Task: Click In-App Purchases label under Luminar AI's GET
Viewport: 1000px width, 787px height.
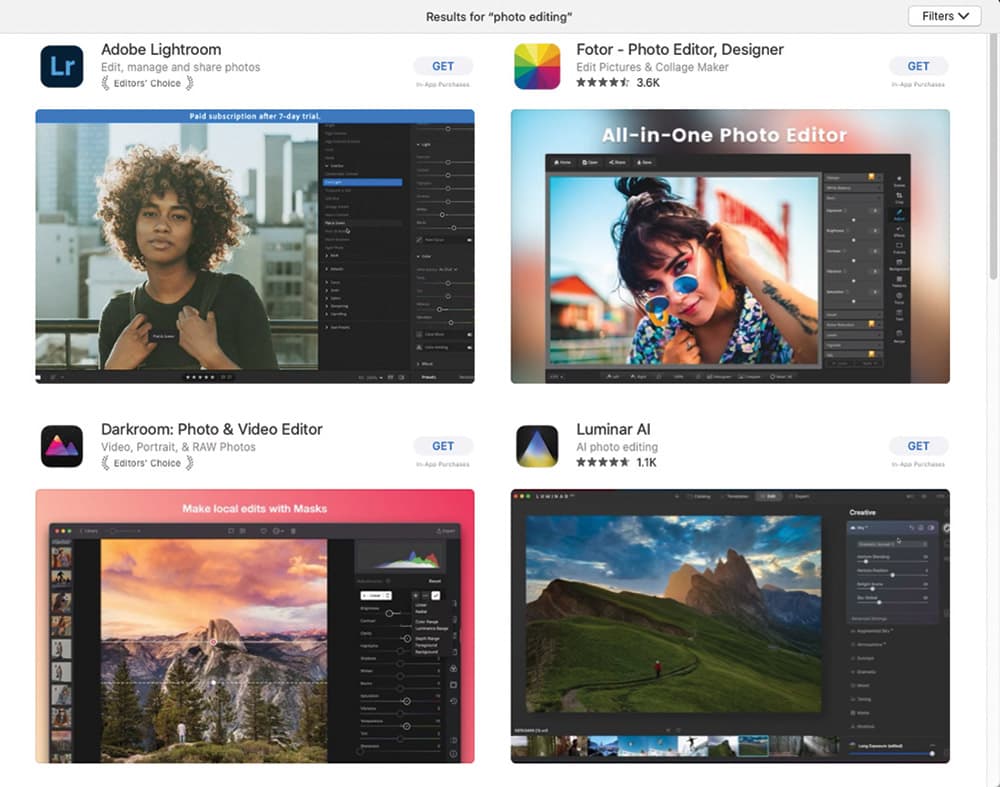Action: coord(918,464)
